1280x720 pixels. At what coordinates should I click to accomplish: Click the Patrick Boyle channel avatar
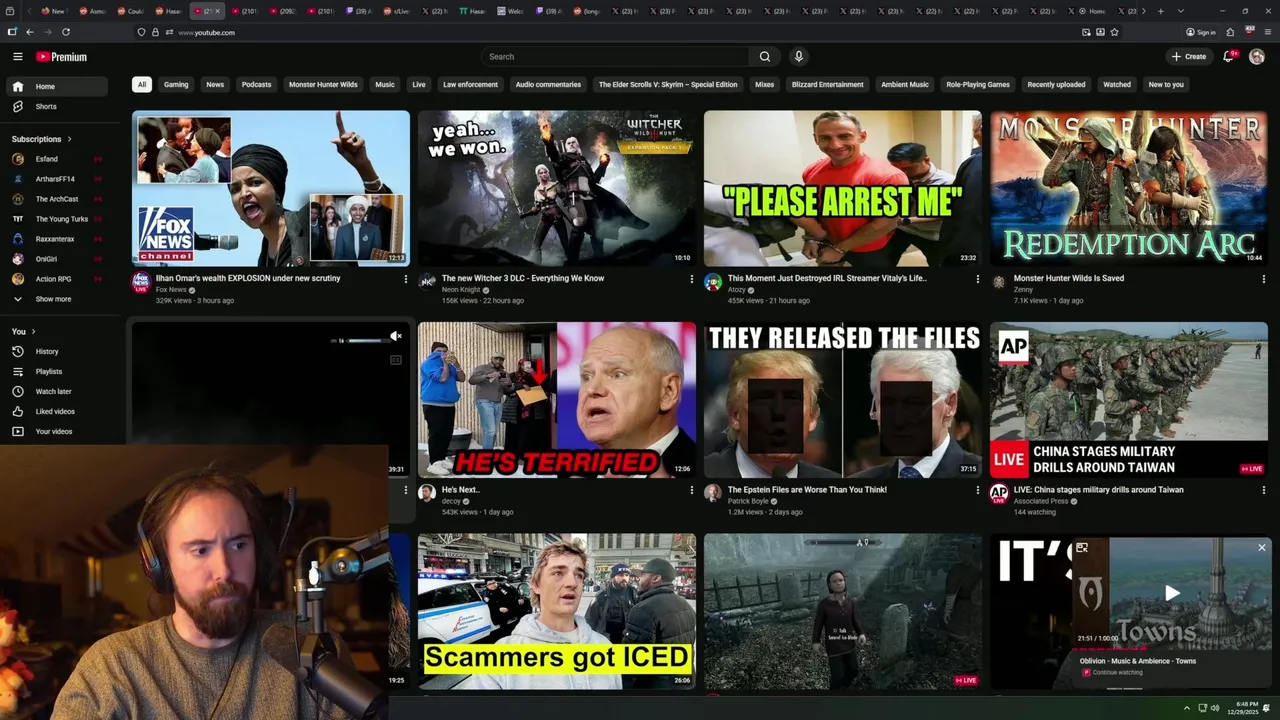[x=712, y=493]
